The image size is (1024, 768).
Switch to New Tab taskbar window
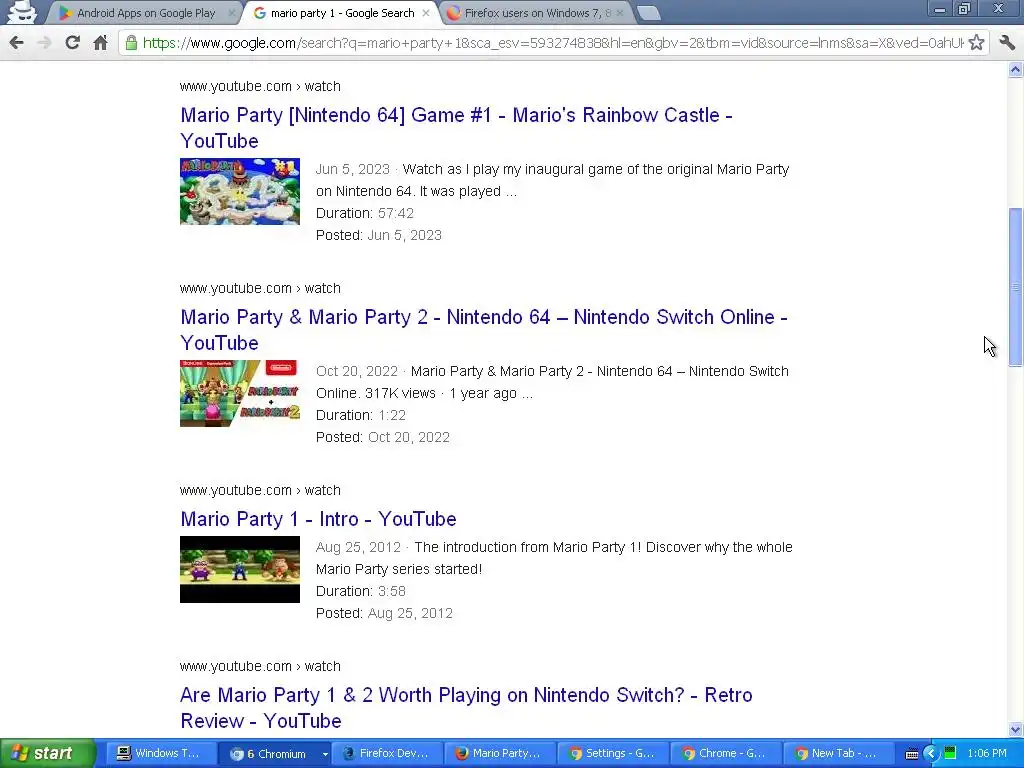(x=839, y=754)
